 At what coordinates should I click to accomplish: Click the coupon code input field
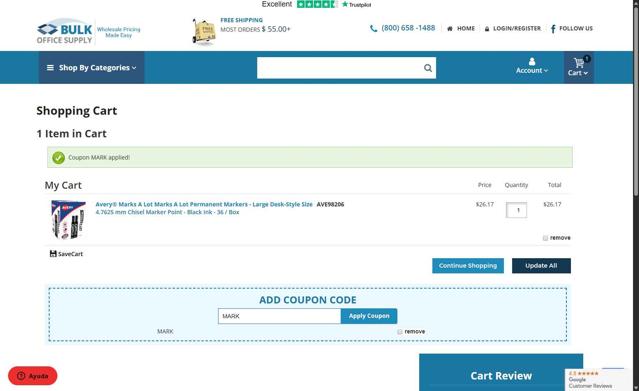tap(279, 316)
